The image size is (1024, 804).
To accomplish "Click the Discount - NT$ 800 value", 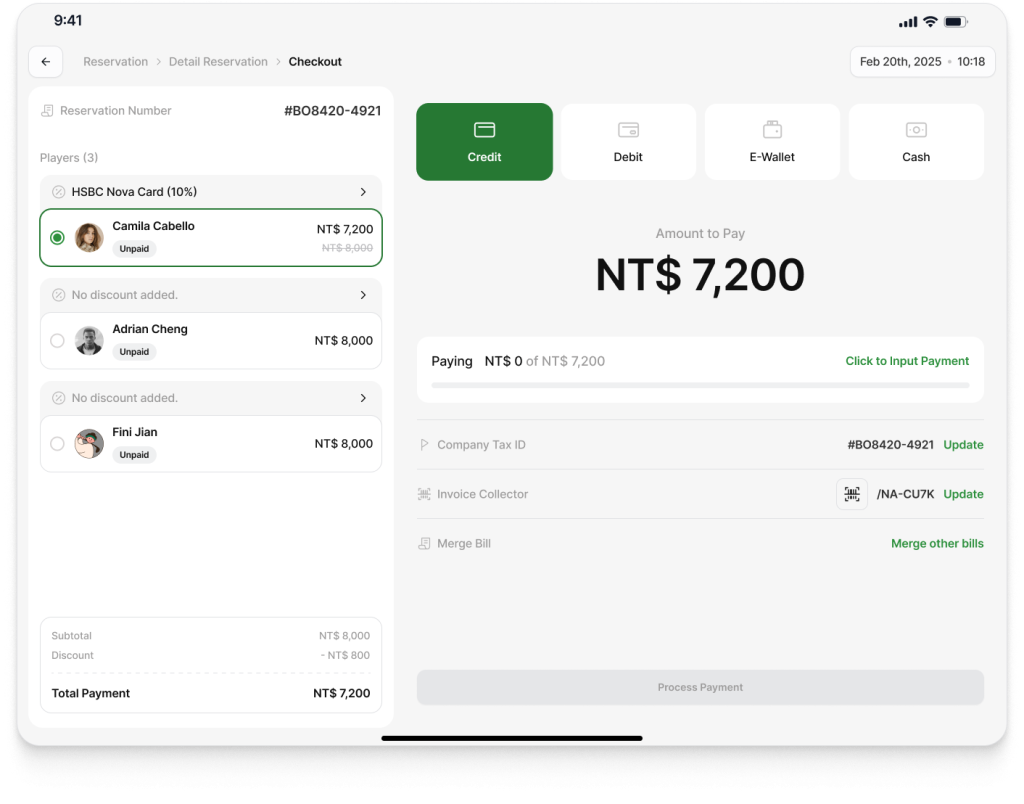I will [345, 655].
